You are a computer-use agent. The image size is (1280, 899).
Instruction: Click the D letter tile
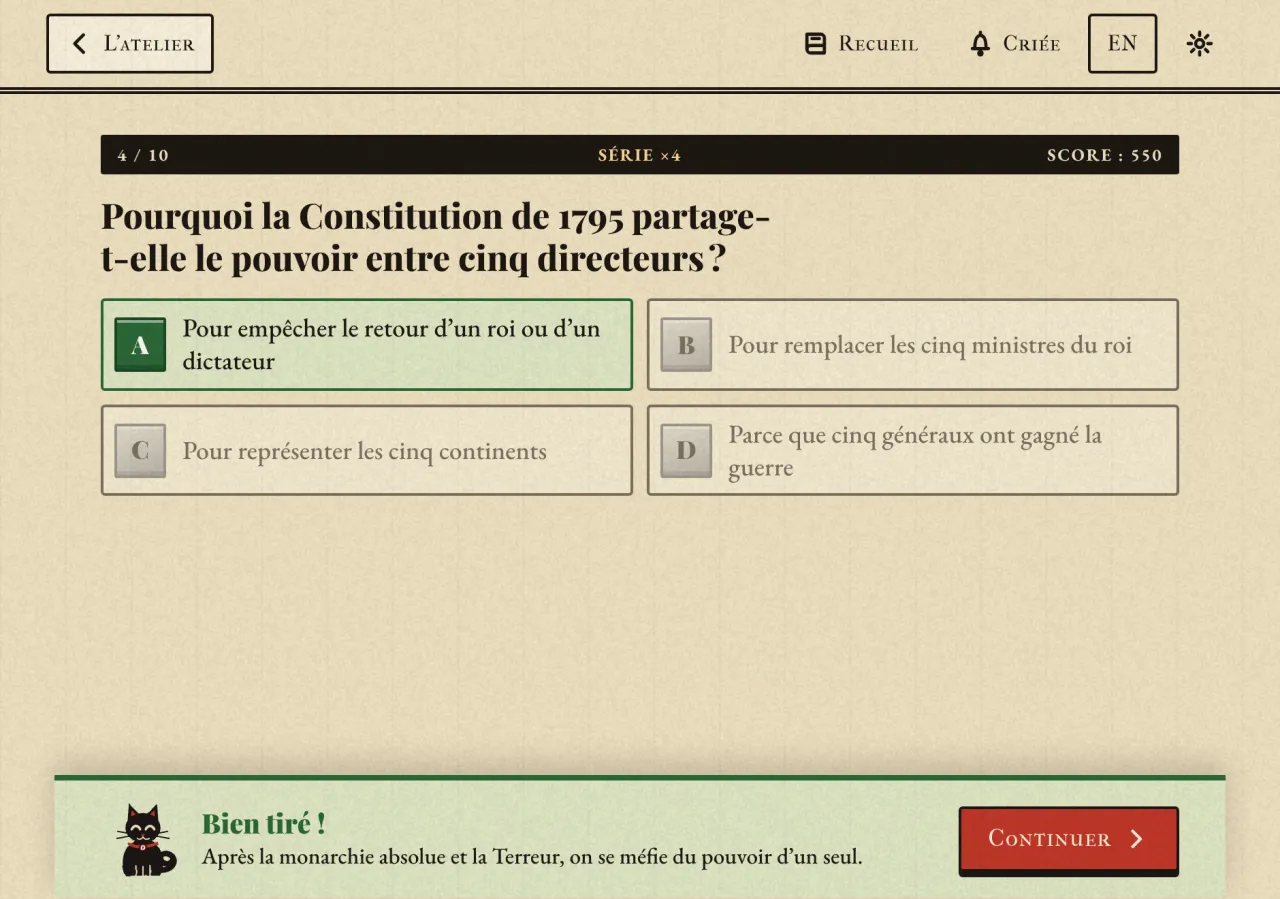686,451
